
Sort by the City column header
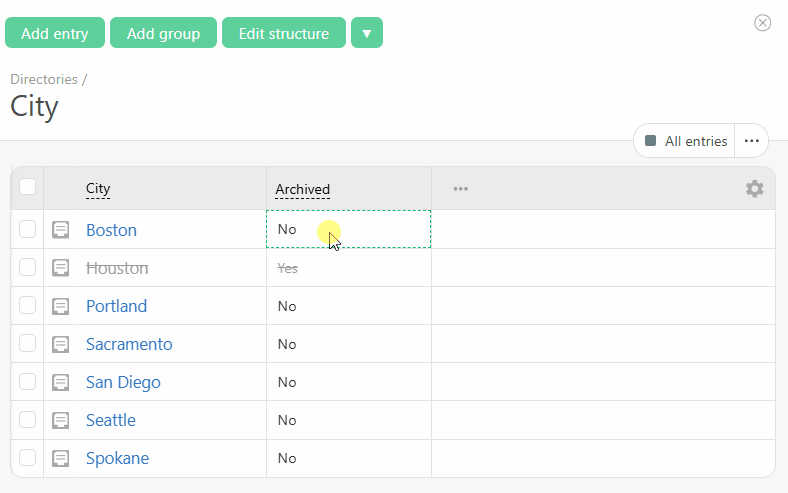[x=98, y=189]
